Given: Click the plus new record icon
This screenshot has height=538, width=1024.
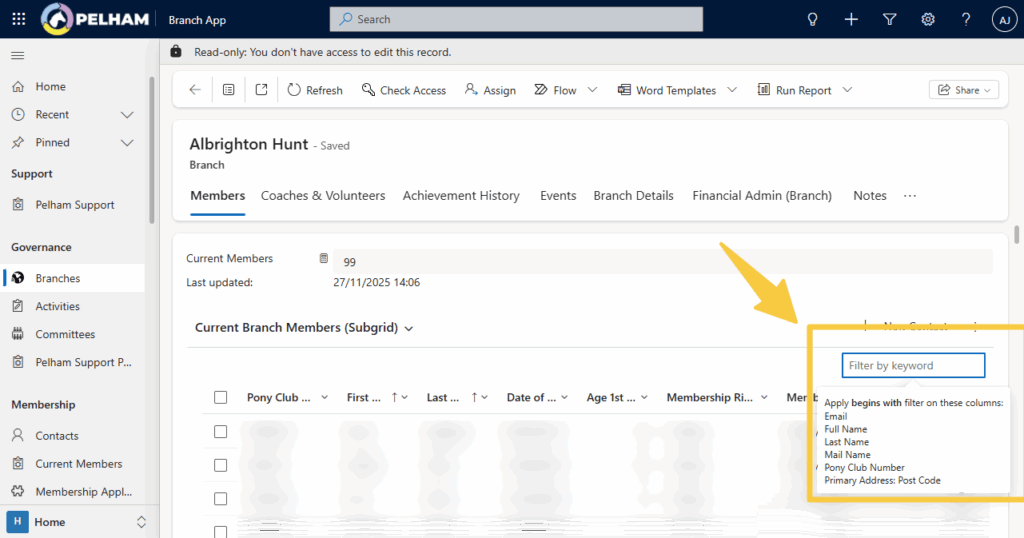Looking at the screenshot, I should (x=851, y=19).
